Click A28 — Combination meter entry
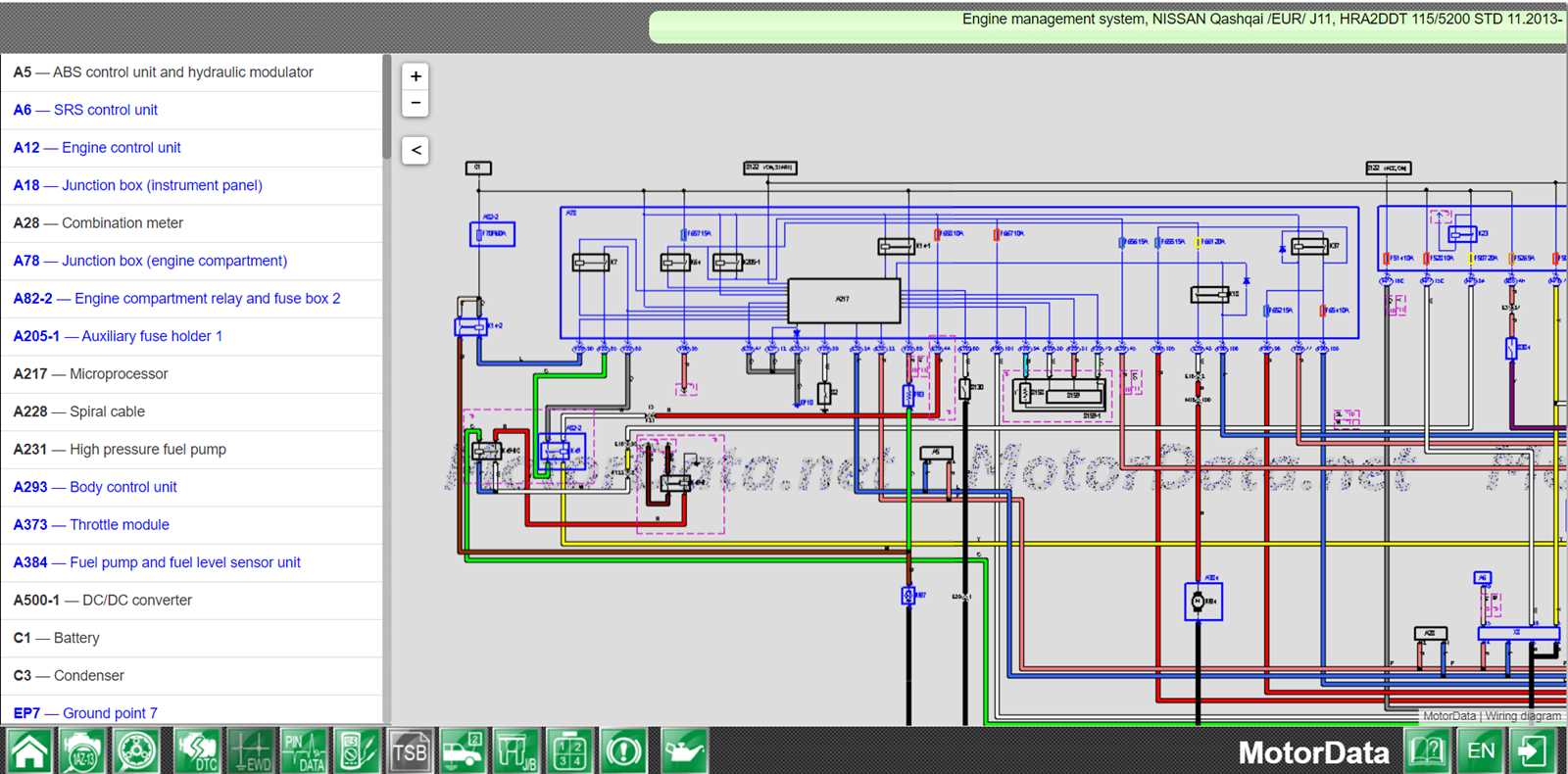Screen dimensions: 1568x774 [x=191, y=223]
